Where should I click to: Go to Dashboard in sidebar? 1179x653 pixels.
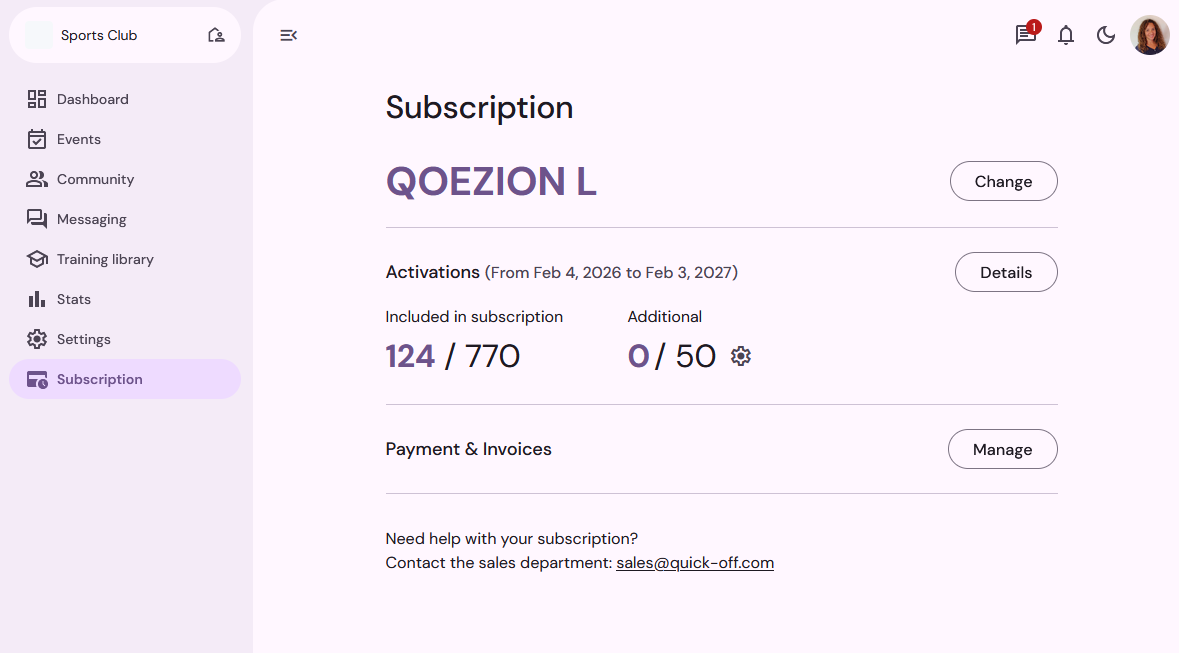(93, 99)
